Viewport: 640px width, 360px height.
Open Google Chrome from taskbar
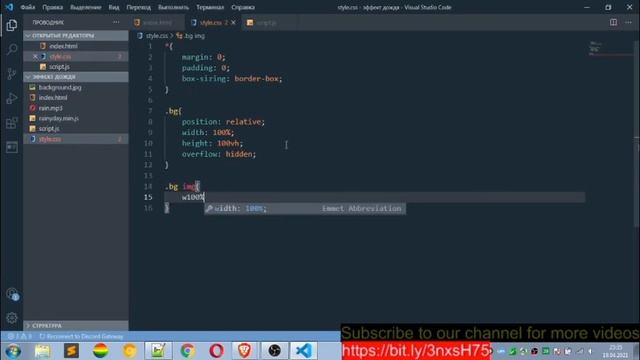[x=187, y=351]
